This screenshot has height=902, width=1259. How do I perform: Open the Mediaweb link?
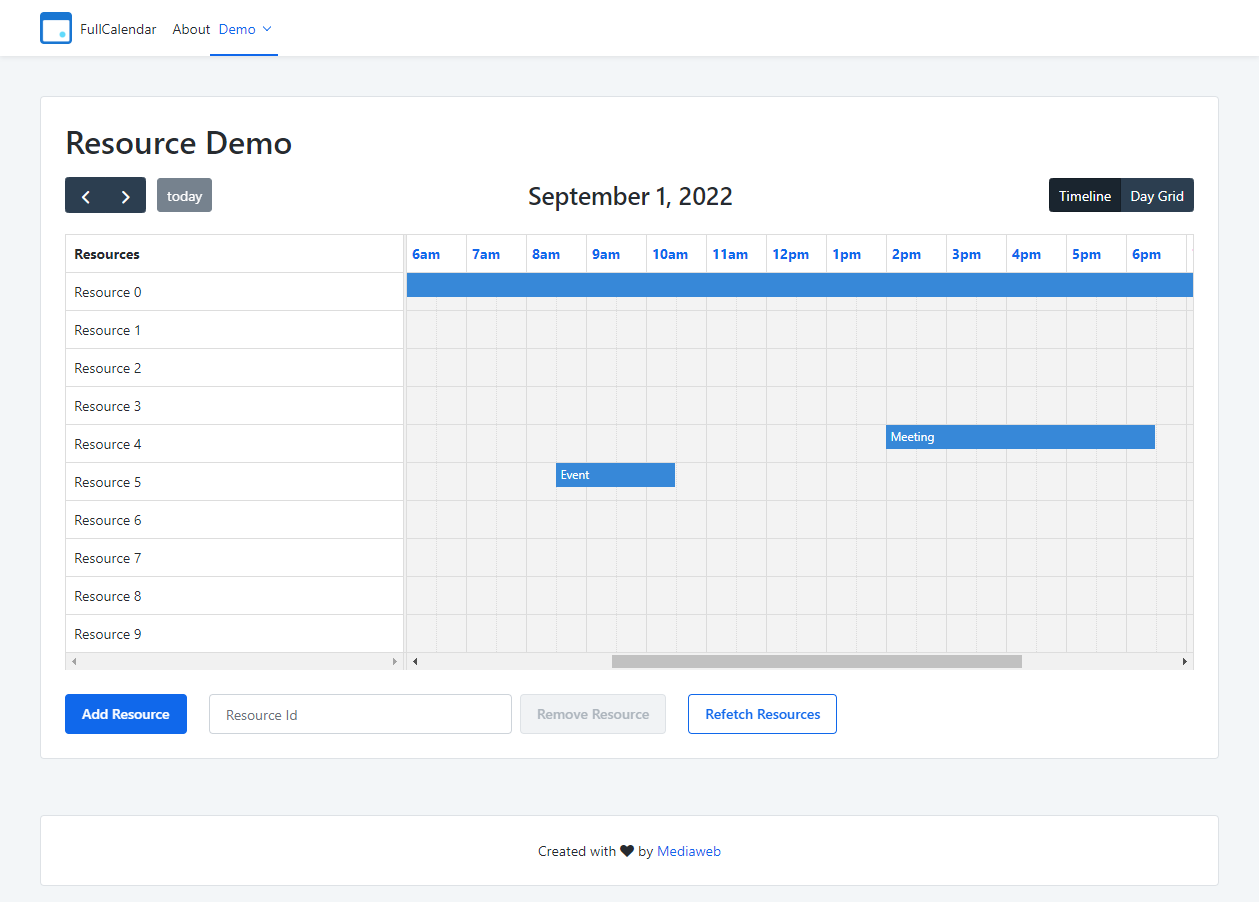(x=689, y=851)
